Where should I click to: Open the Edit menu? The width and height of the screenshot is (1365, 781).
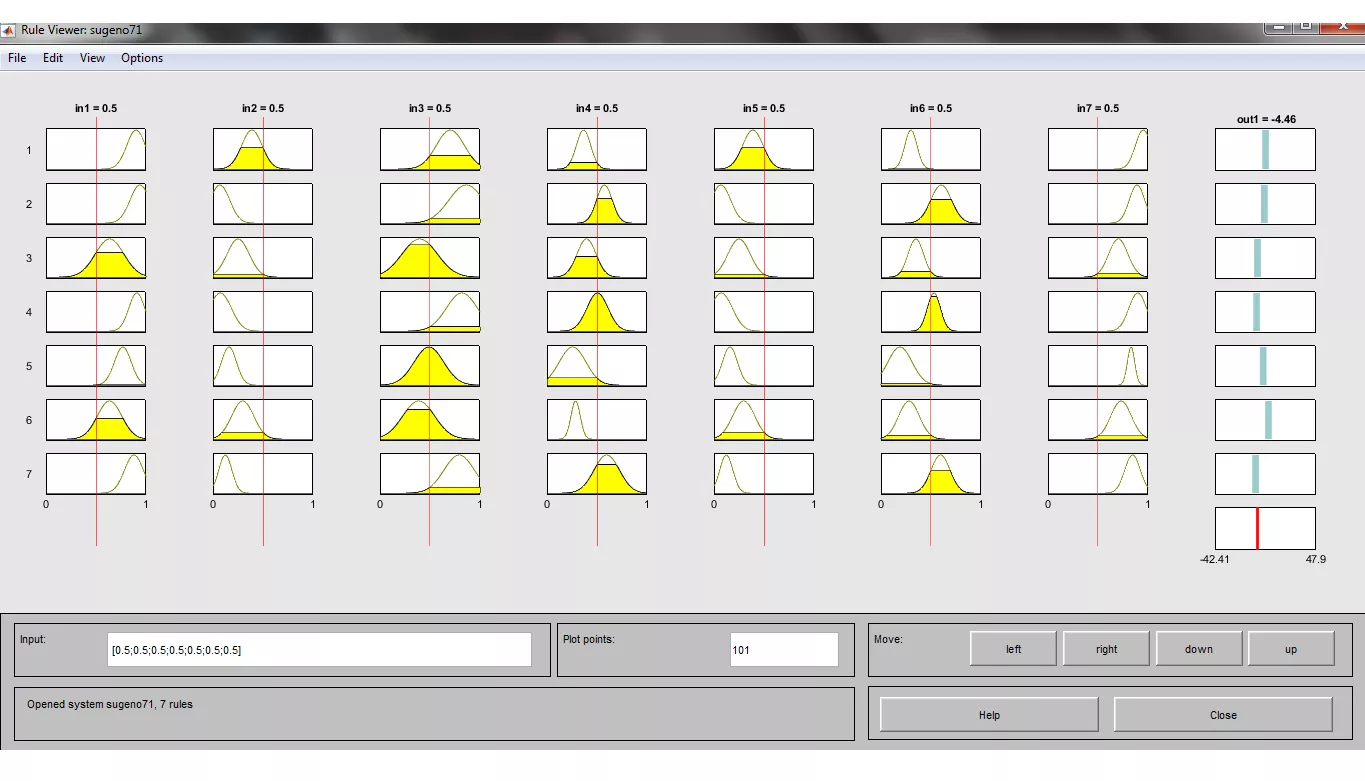pos(53,58)
